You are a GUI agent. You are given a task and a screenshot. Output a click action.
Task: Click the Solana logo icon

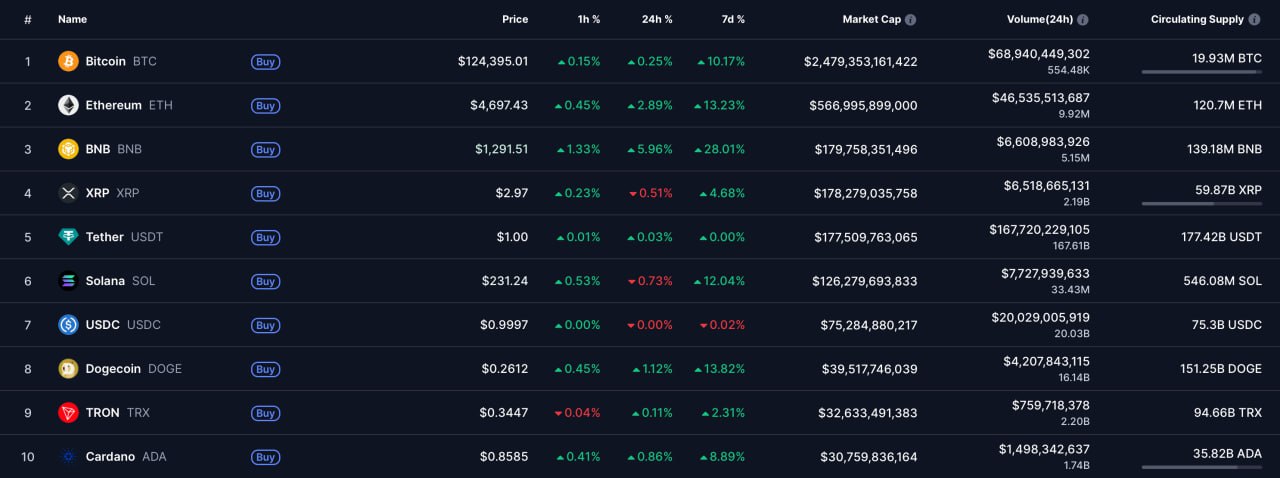click(x=68, y=281)
